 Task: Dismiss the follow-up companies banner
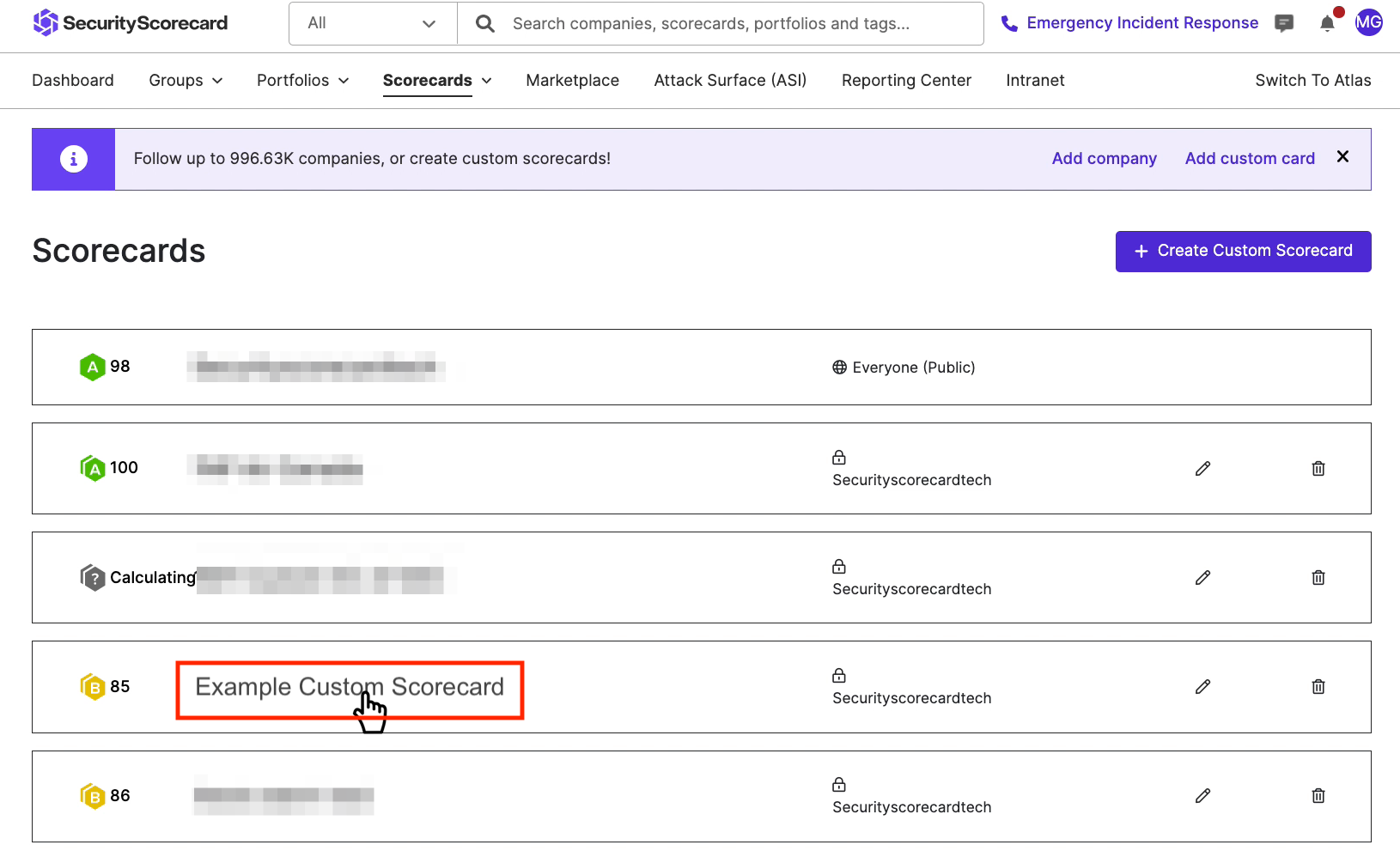(x=1342, y=156)
